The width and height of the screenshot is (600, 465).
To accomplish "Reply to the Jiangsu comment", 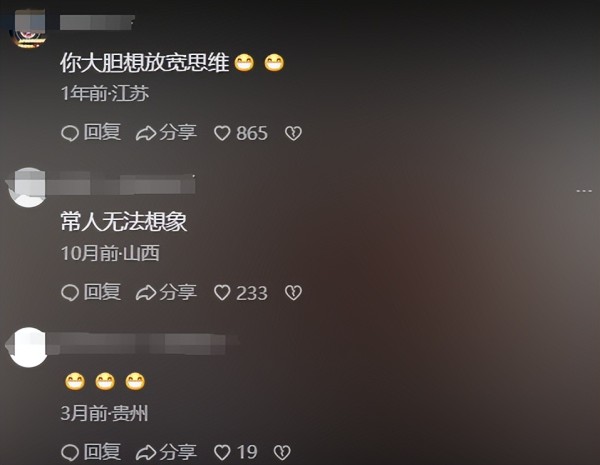I will (91, 132).
